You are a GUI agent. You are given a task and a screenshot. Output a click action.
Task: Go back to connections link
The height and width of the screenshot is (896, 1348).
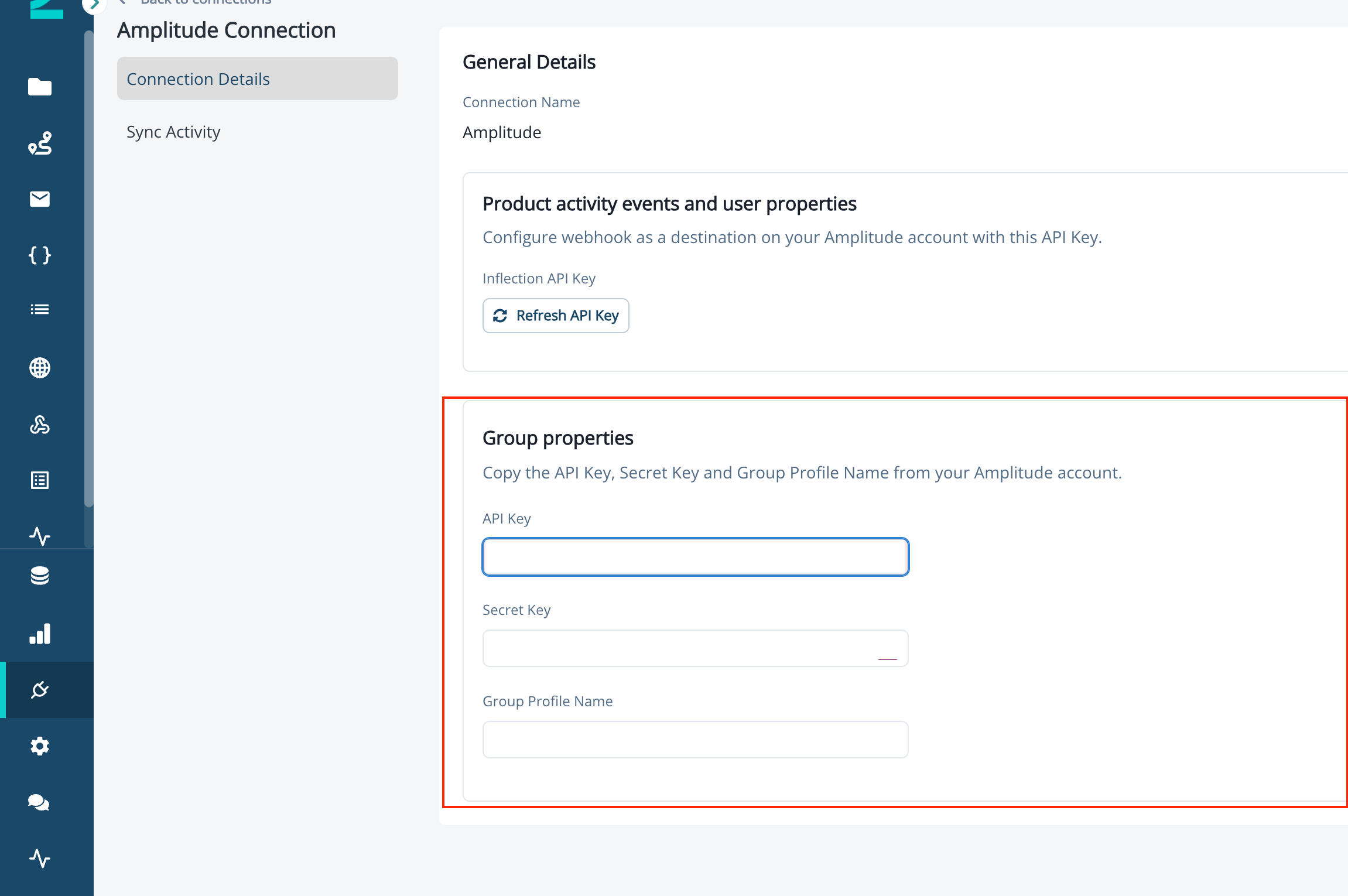[206, 2]
